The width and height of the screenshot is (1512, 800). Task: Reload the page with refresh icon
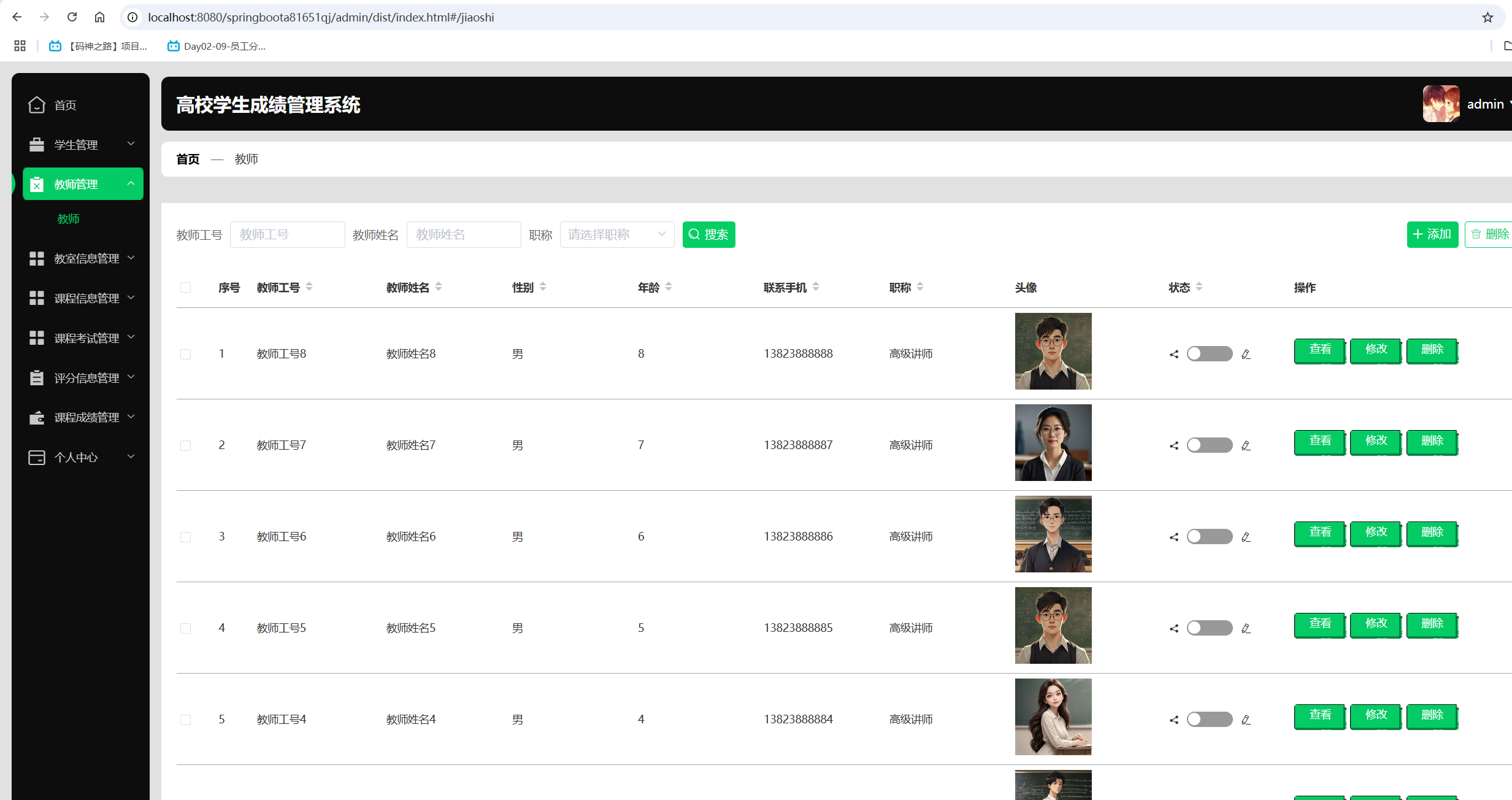click(x=72, y=17)
